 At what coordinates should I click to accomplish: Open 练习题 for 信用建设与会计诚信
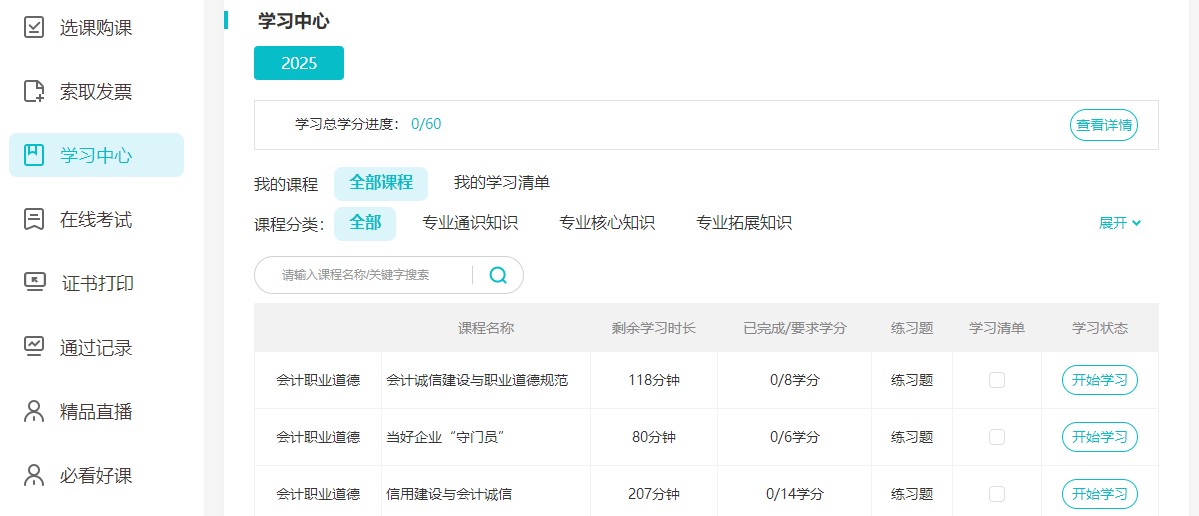click(912, 494)
